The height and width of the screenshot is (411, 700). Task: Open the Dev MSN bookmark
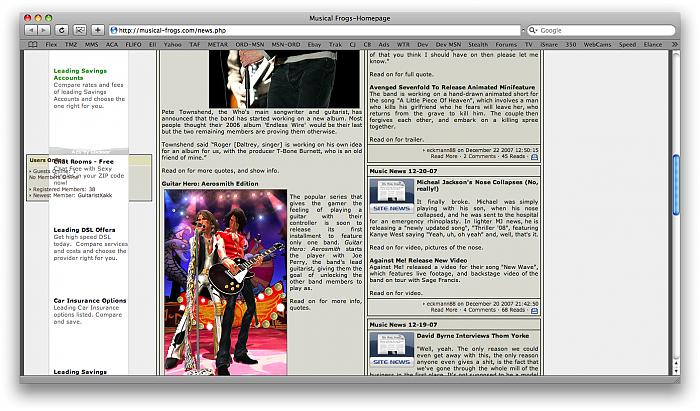pos(448,45)
